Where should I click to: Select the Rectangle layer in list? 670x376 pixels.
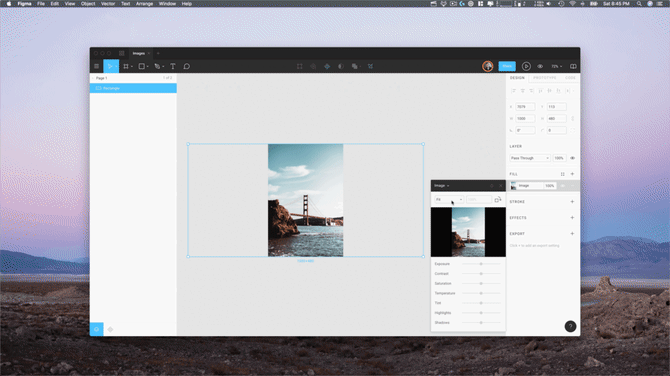point(133,88)
